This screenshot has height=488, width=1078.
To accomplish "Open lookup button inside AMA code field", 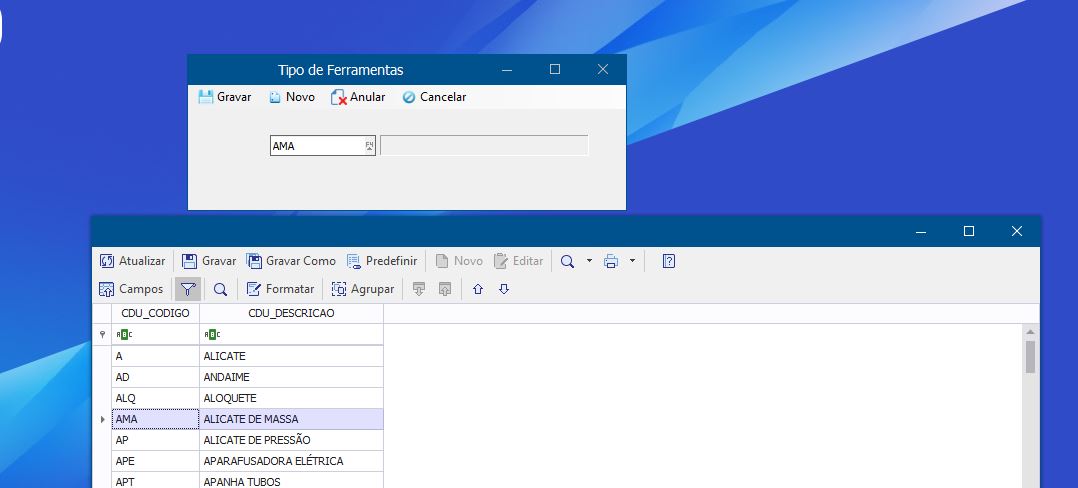I will point(369,146).
